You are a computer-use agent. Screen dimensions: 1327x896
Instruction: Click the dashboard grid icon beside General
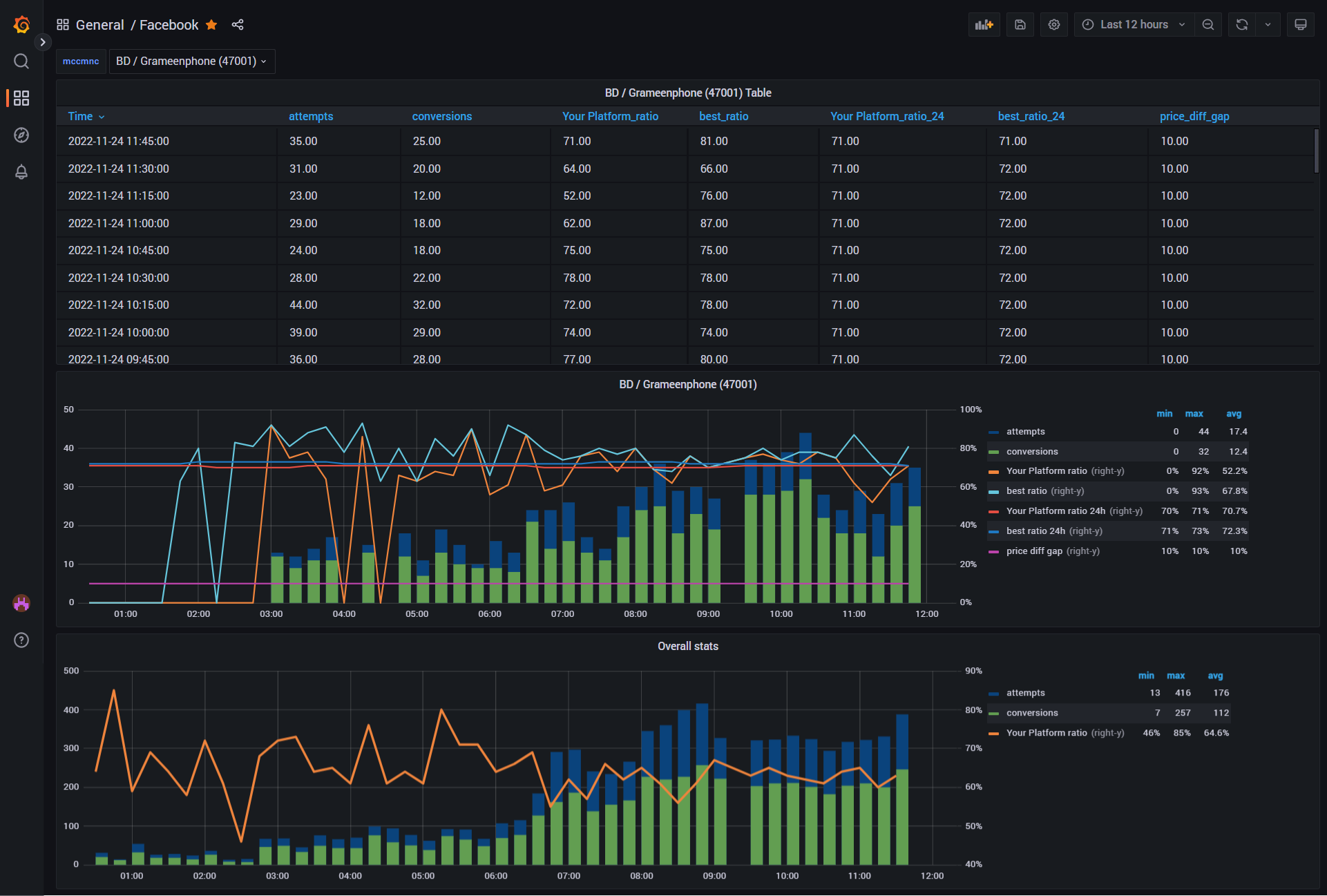(63, 25)
